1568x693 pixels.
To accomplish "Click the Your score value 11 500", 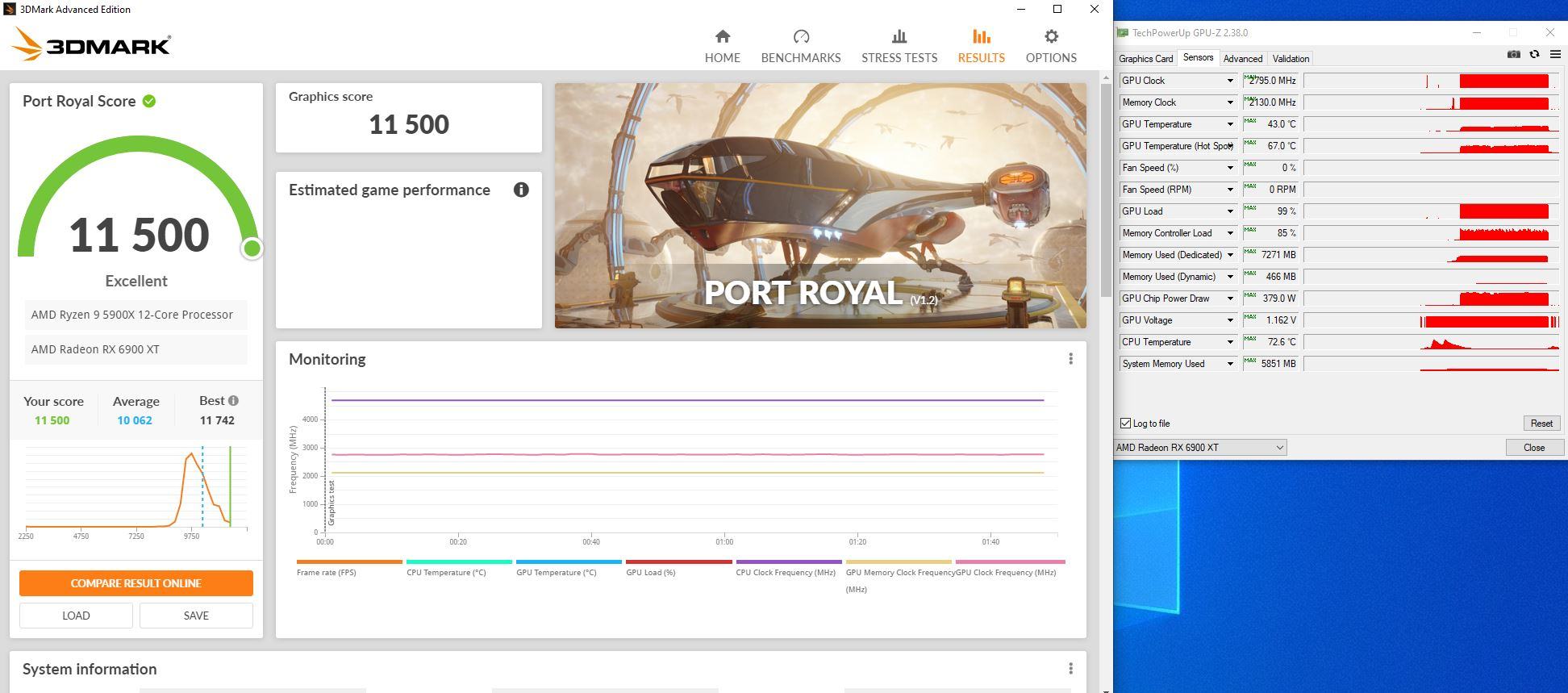I will 52,420.
